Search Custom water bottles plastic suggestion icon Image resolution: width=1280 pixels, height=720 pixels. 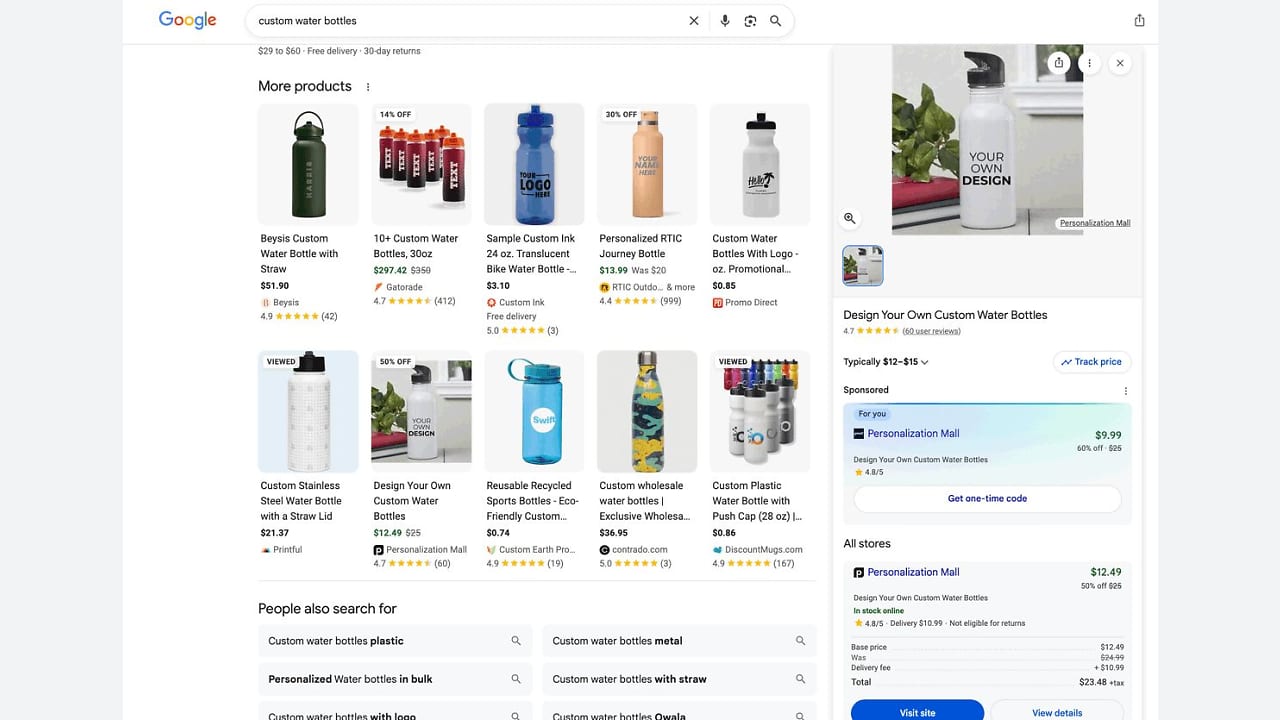pyautogui.click(x=516, y=641)
